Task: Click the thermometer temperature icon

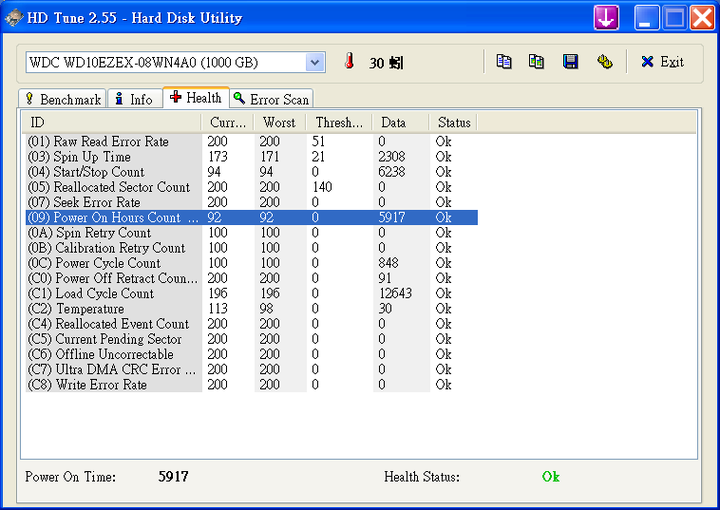Action: (x=349, y=61)
